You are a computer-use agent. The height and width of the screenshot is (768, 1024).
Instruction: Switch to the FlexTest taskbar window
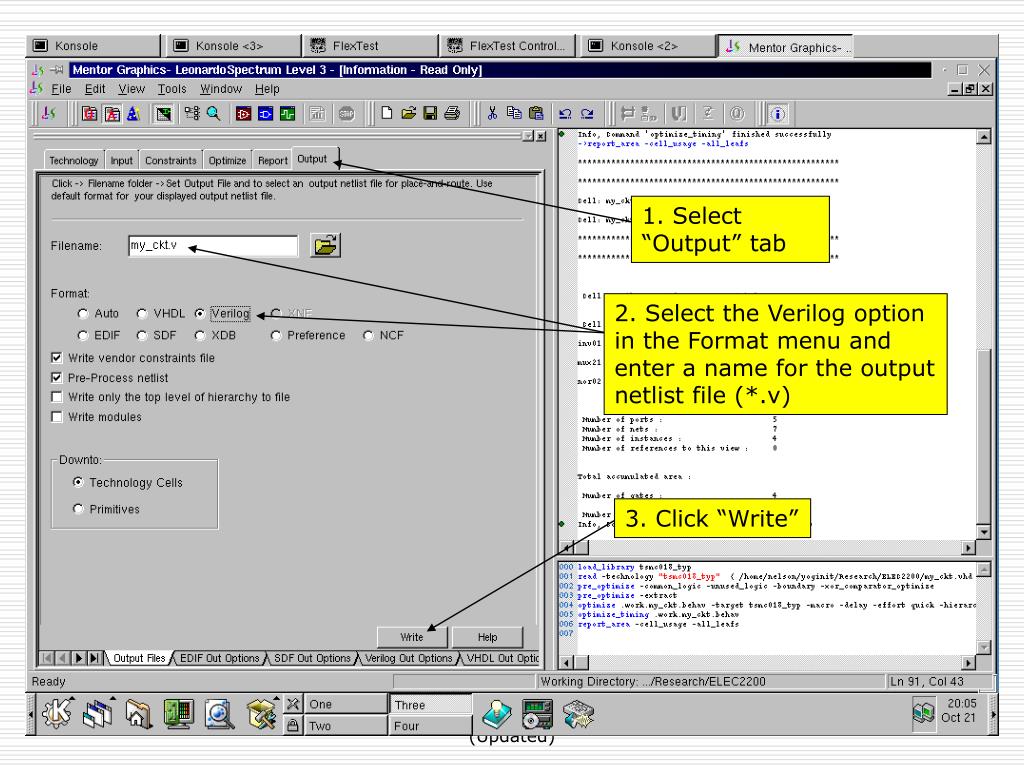(x=369, y=46)
